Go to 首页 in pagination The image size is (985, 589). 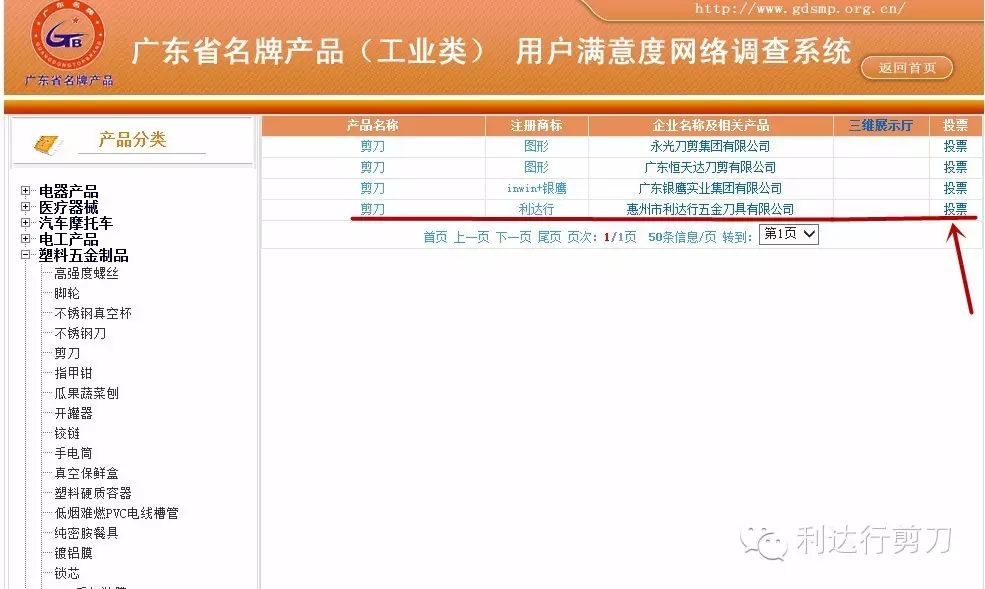435,237
